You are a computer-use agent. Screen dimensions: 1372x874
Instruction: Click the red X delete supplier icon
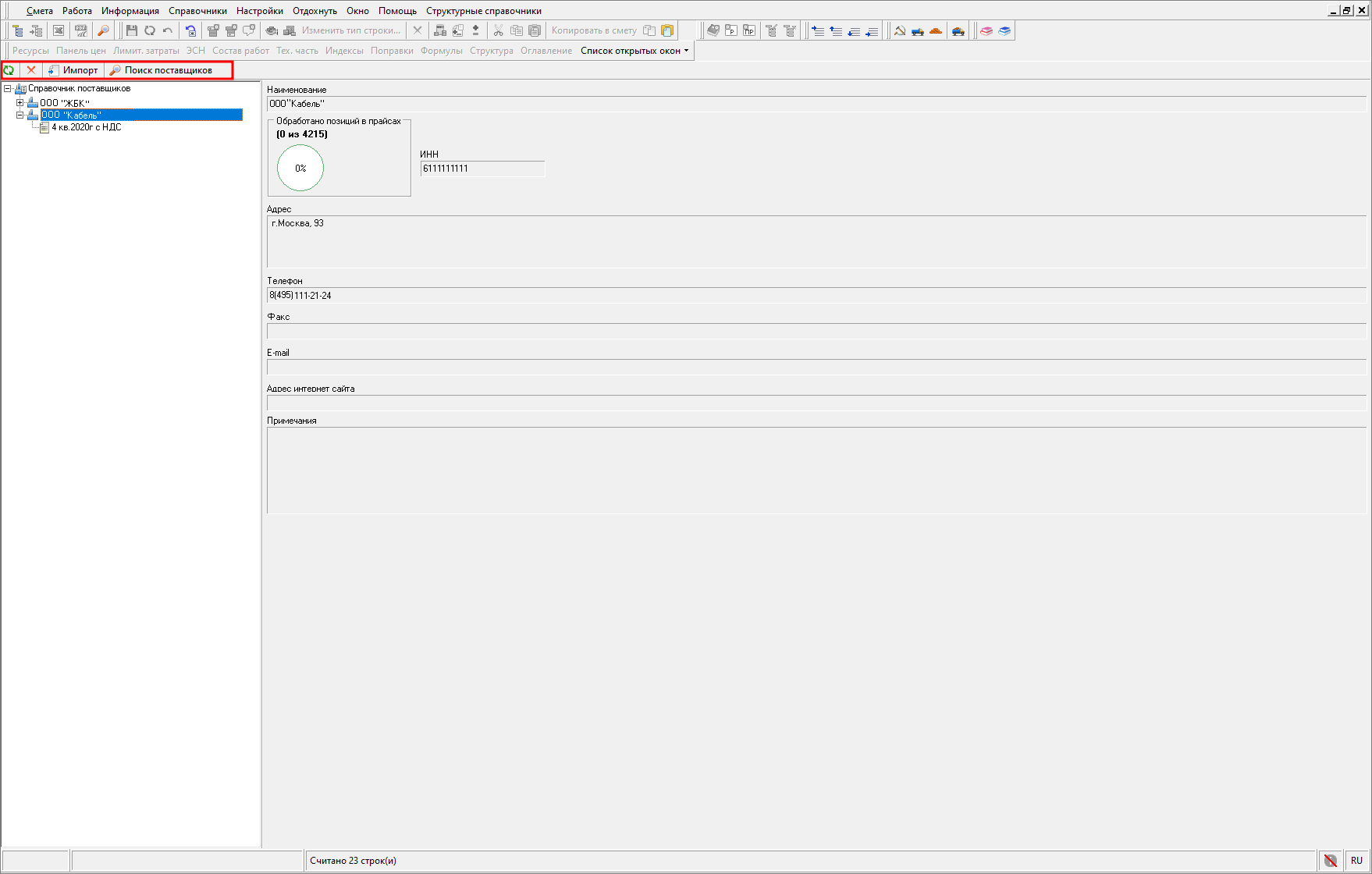(31, 70)
